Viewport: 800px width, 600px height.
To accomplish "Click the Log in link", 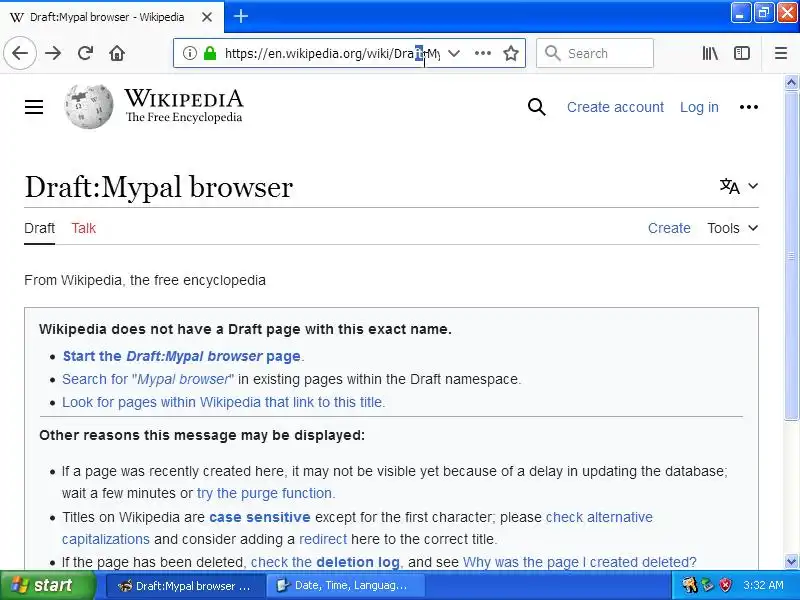I will [699, 107].
